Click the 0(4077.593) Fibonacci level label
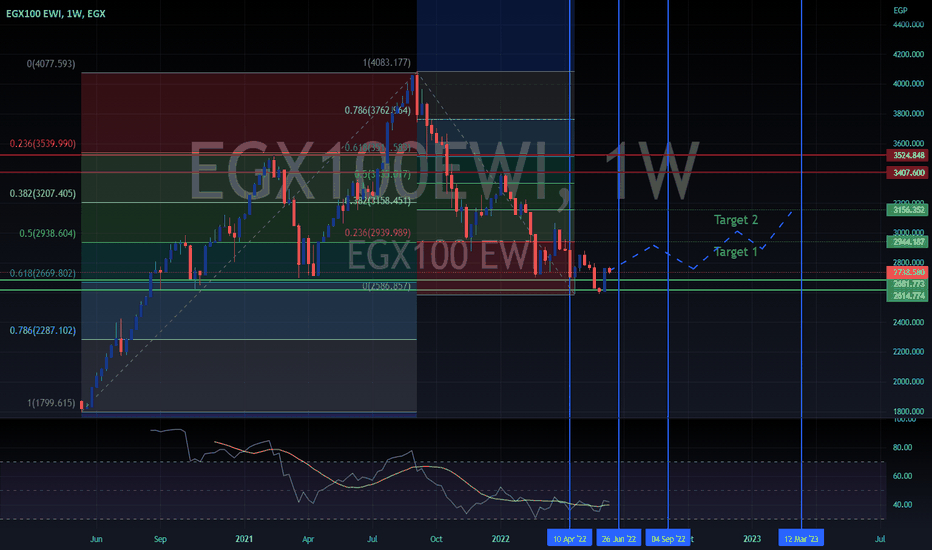 [51, 64]
